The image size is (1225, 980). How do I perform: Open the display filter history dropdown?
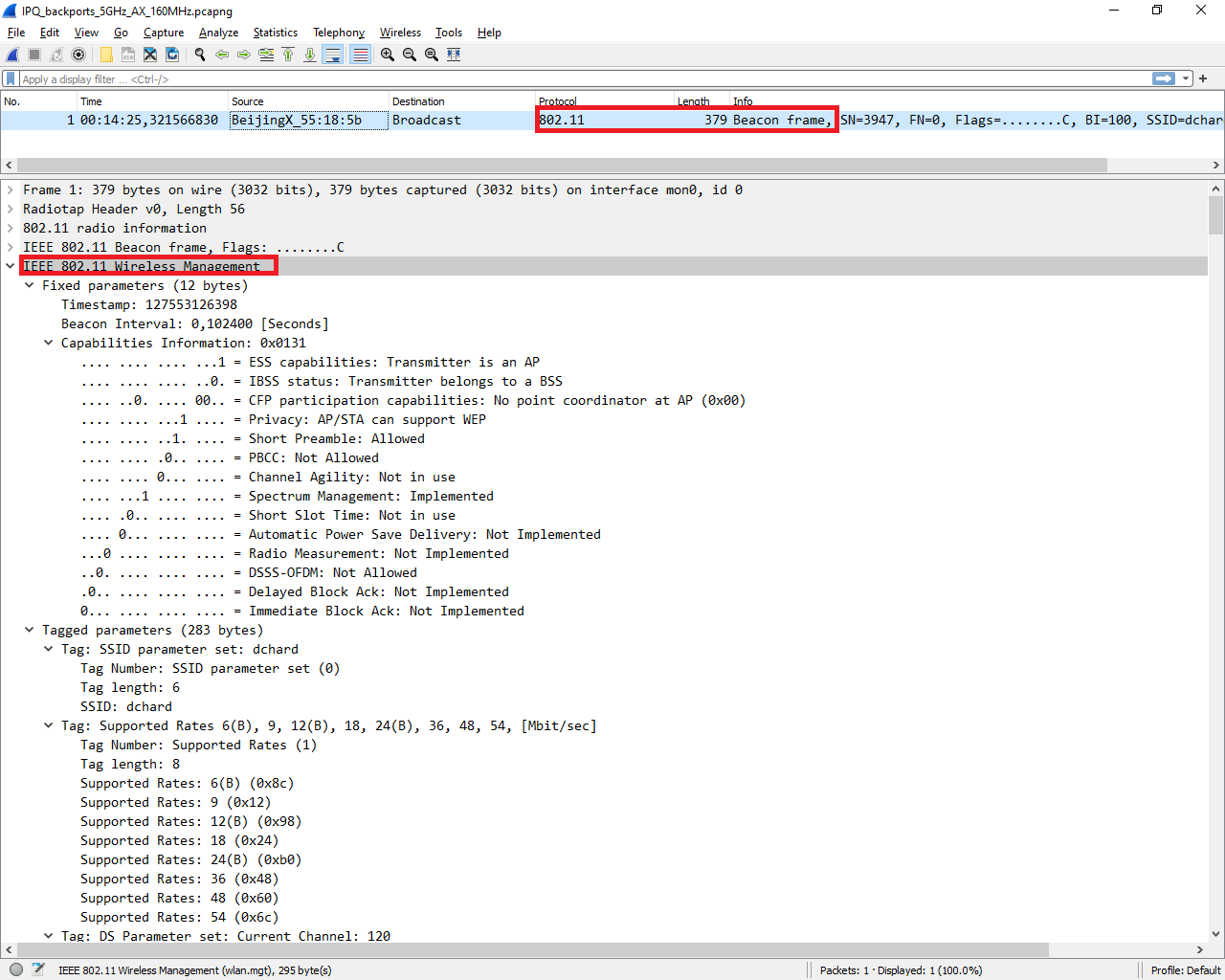tap(1186, 78)
